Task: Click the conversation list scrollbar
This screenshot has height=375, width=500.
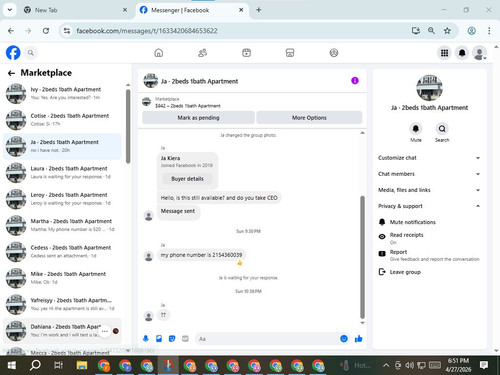Action: point(128,127)
